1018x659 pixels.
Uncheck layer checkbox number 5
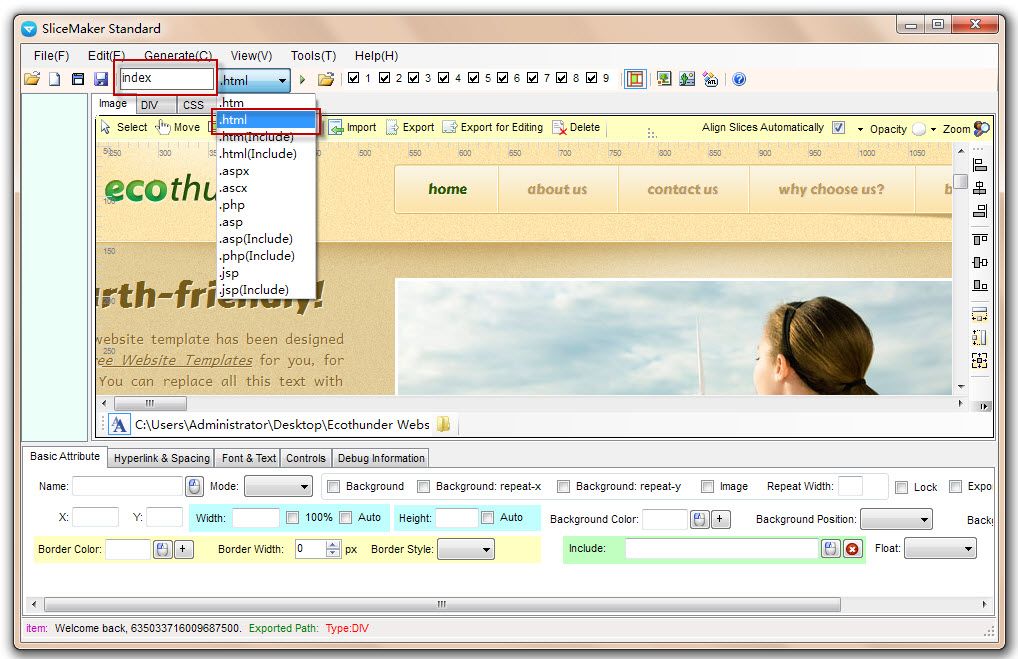pos(474,79)
